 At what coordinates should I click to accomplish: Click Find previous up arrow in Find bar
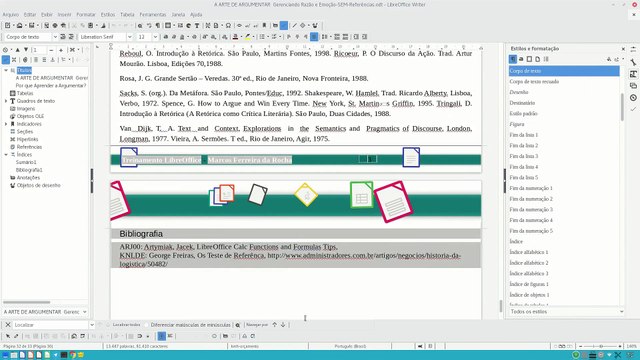274,325
